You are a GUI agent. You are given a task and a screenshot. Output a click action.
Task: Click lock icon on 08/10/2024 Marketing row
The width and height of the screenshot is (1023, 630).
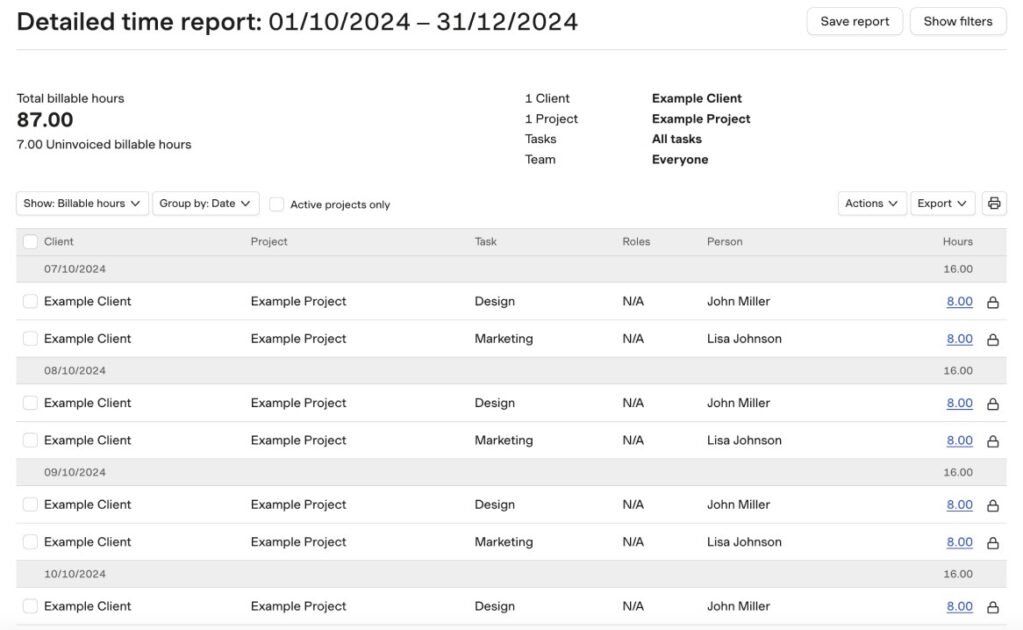(x=993, y=441)
